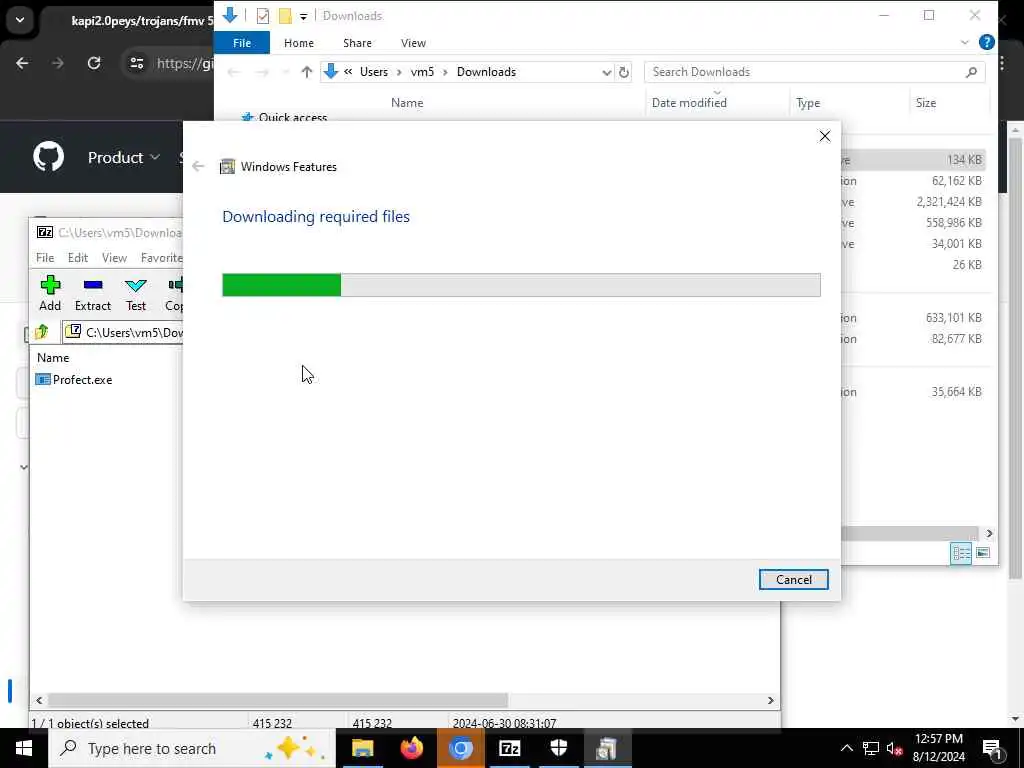Open the Home ribbon tab in Explorer
The height and width of the screenshot is (768, 1024).
tap(299, 43)
